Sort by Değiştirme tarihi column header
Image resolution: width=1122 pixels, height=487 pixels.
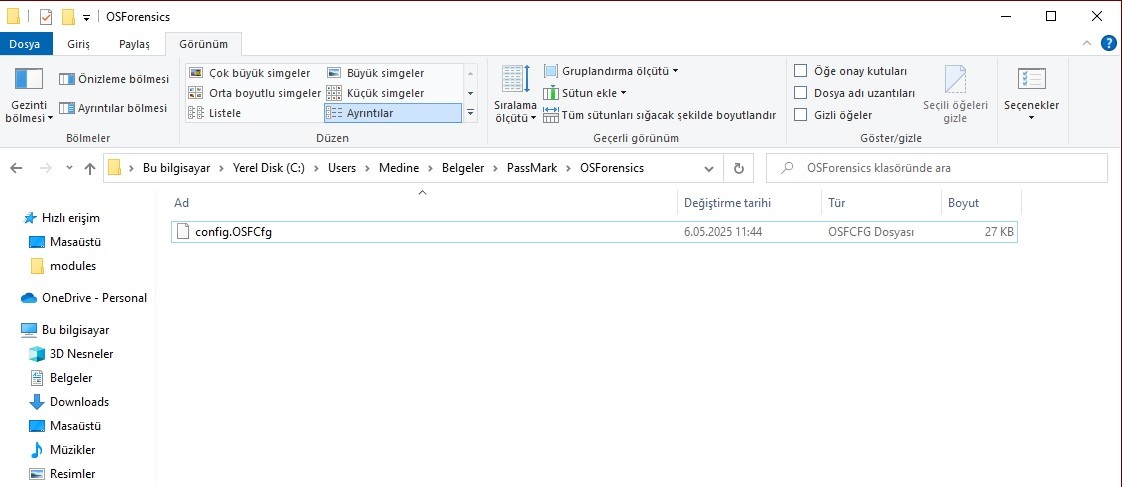pyautogui.click(x=749, y=203)
